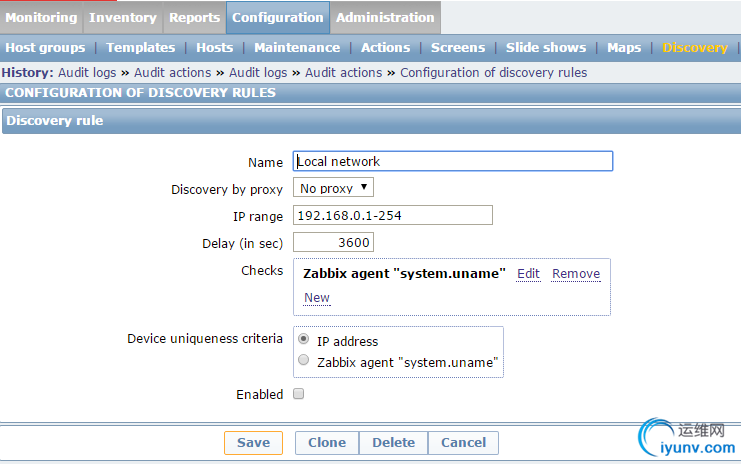Remove the Zabbix agent check

576,274
